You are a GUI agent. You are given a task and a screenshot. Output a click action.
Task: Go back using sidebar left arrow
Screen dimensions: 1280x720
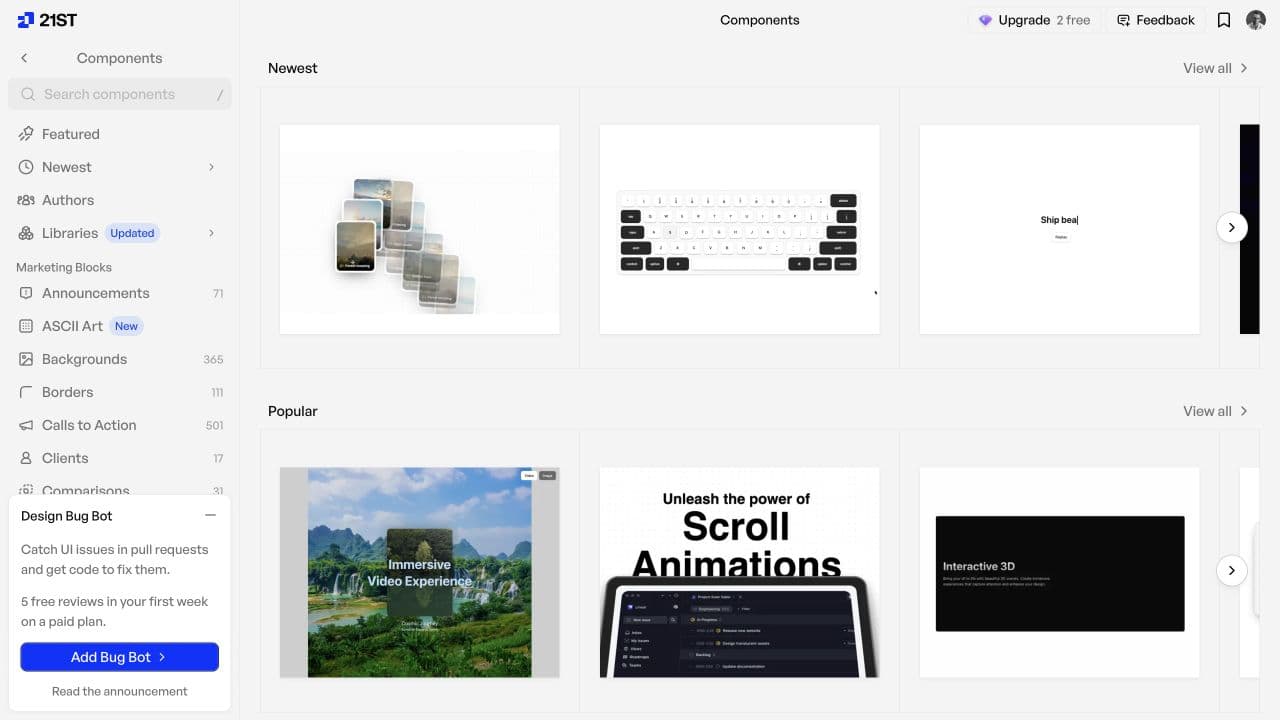[x=24, y=58]
